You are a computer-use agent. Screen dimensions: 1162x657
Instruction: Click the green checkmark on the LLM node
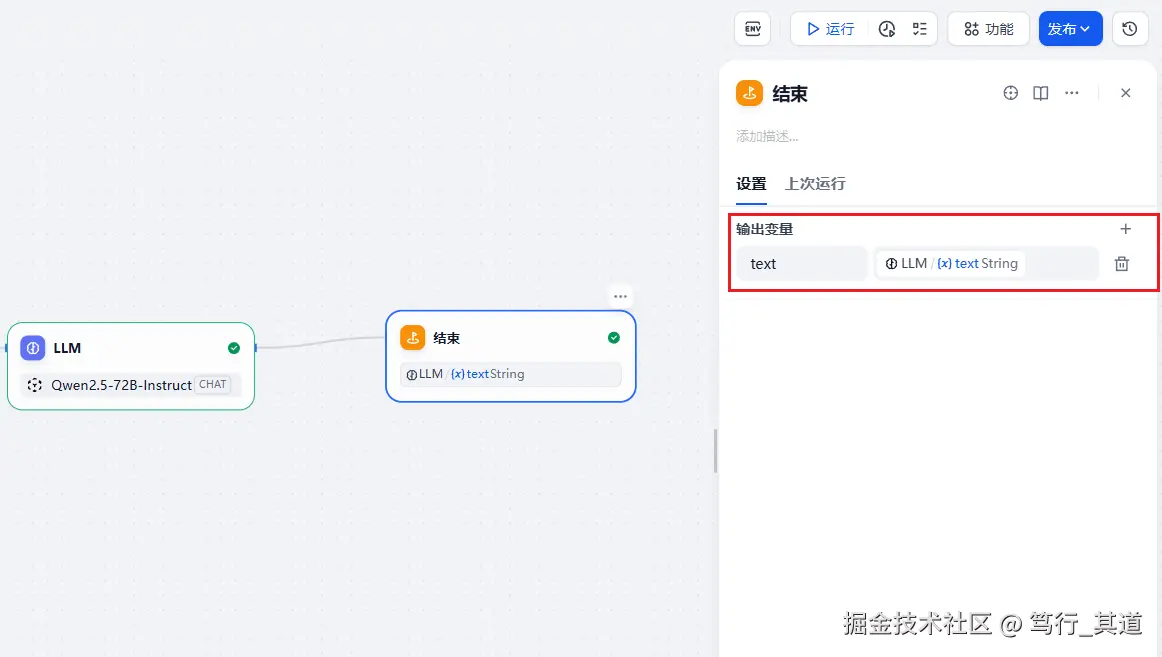pos(233,347)
